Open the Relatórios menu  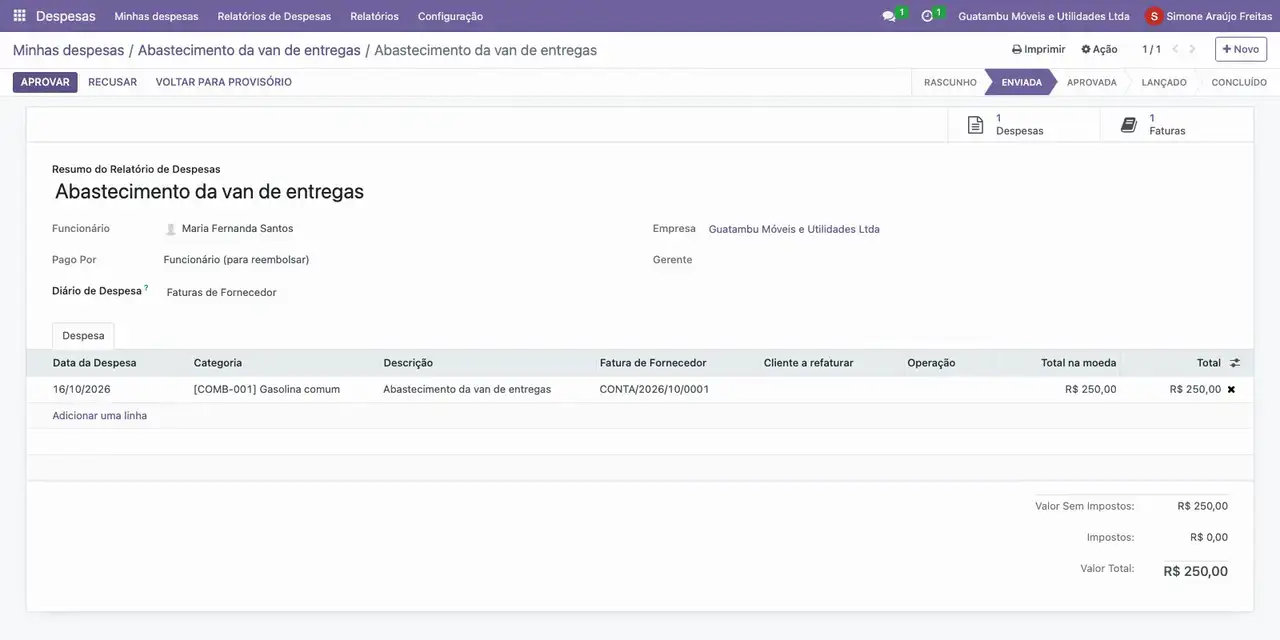374,16
